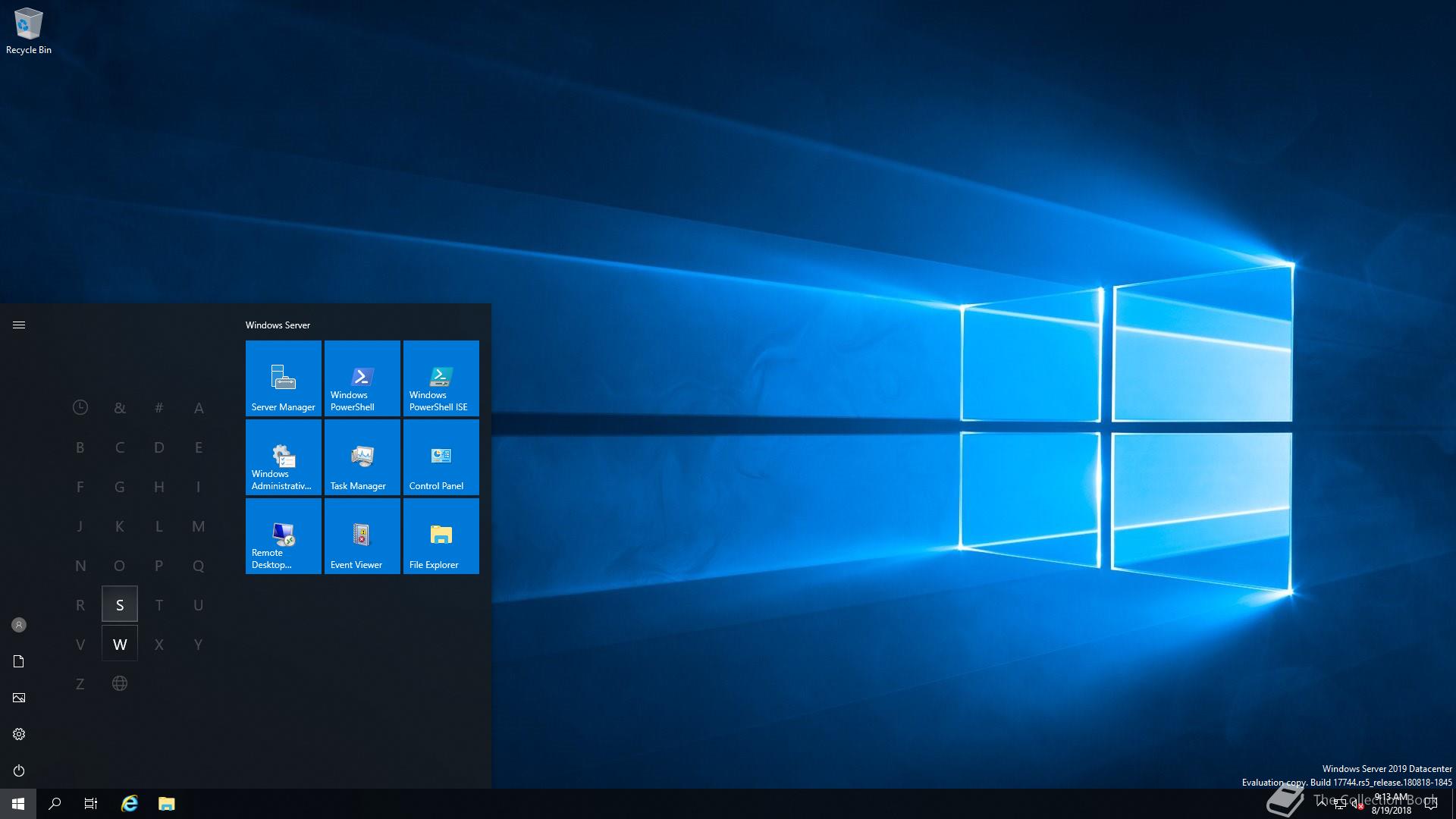Open the File Explorer tile
Viewport: 1456px width, 819px height.
(x=441, y=535)
